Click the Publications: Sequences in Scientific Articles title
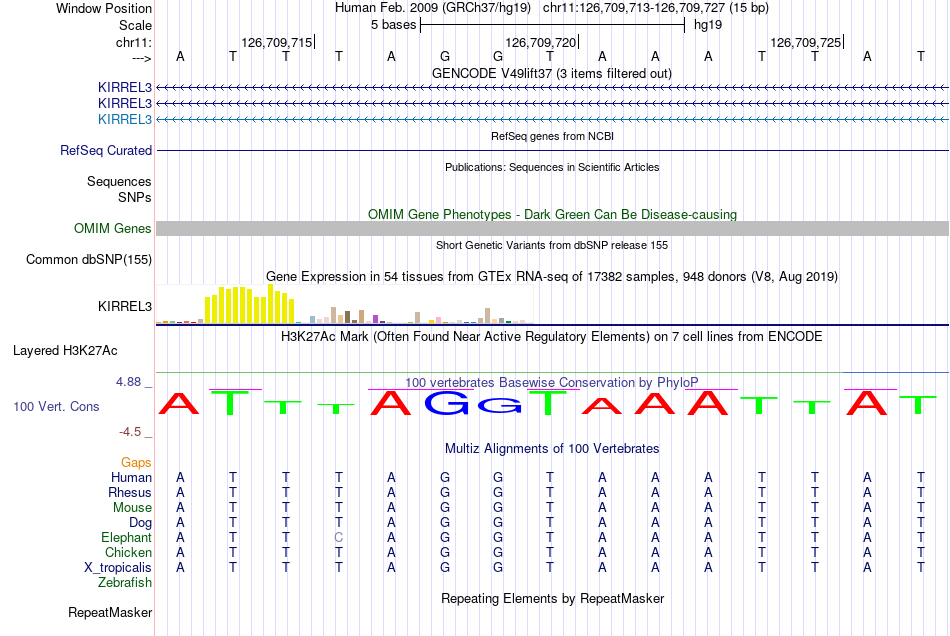This screenshot has width=950, height=636. click(552, 167)
